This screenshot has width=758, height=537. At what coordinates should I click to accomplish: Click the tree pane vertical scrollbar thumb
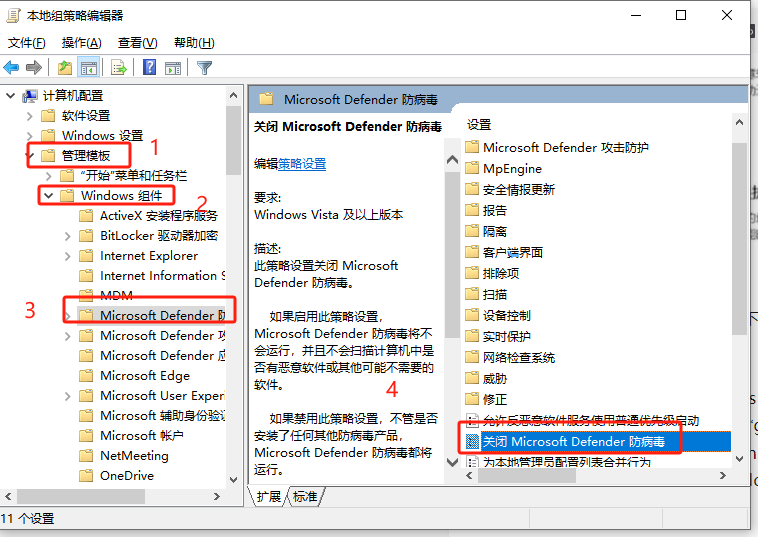[233, 140]
